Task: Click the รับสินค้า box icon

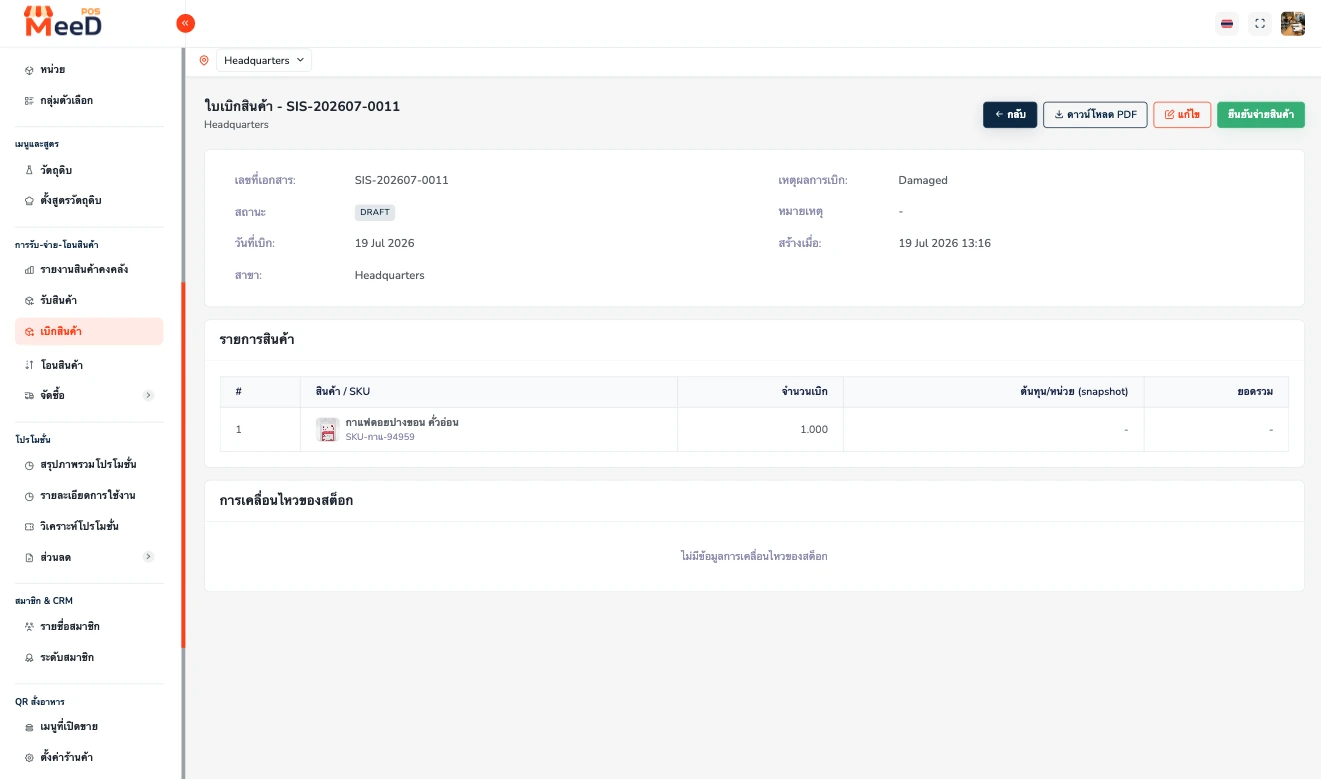Action: click(x=29, y=301)
